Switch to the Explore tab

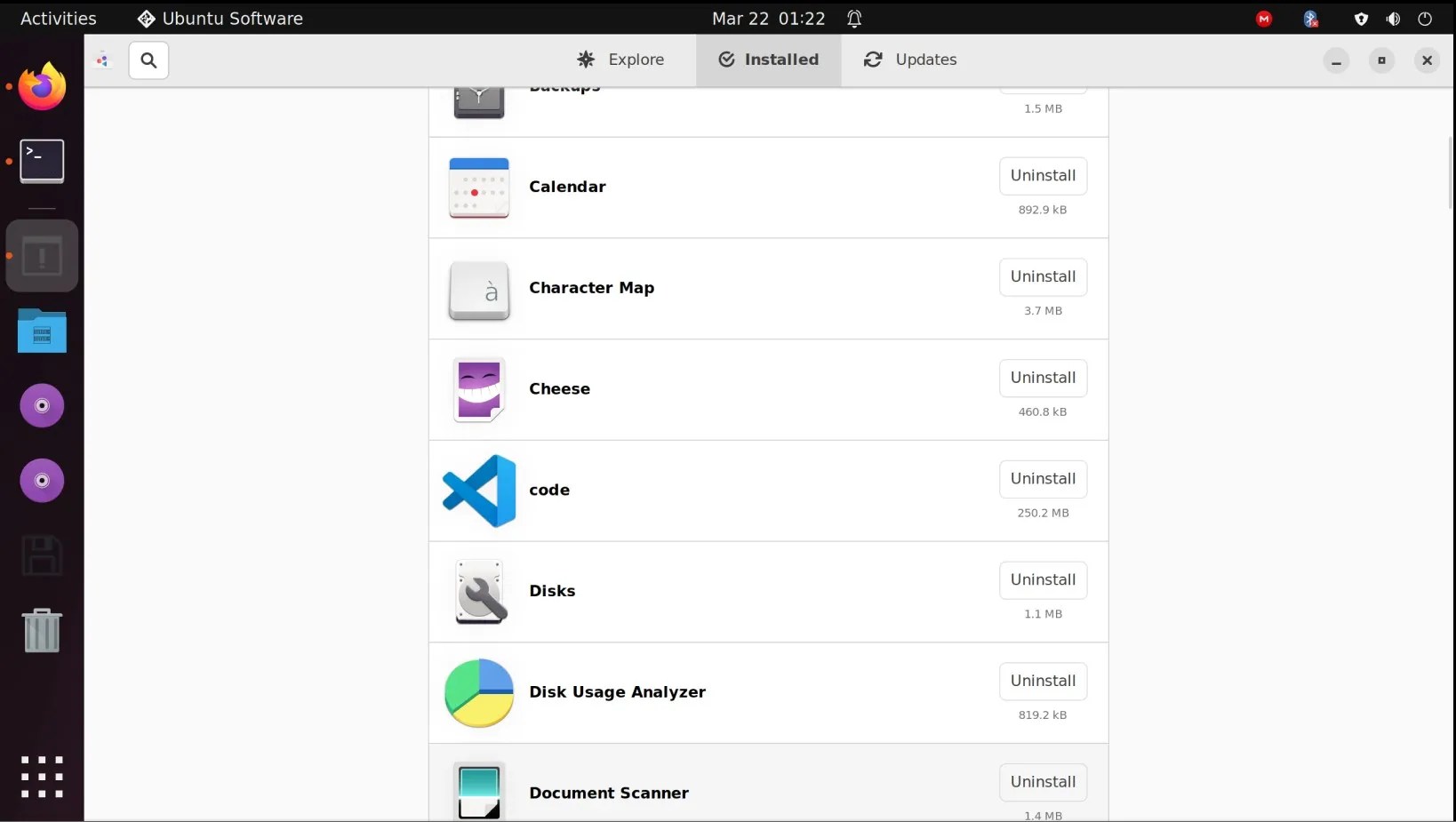620,60
